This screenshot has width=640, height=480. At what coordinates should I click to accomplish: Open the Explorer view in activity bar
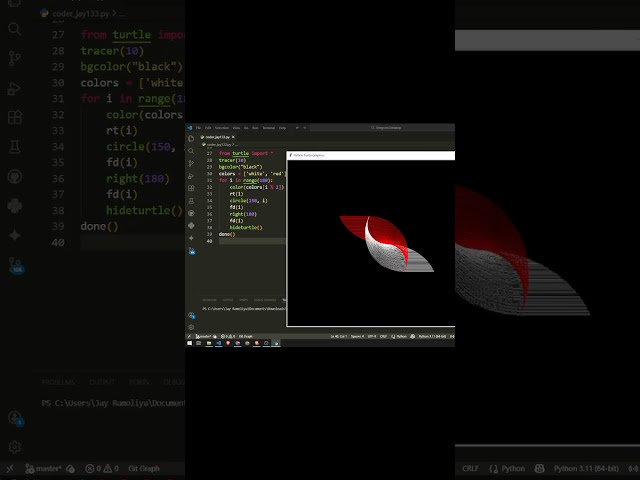191,139
